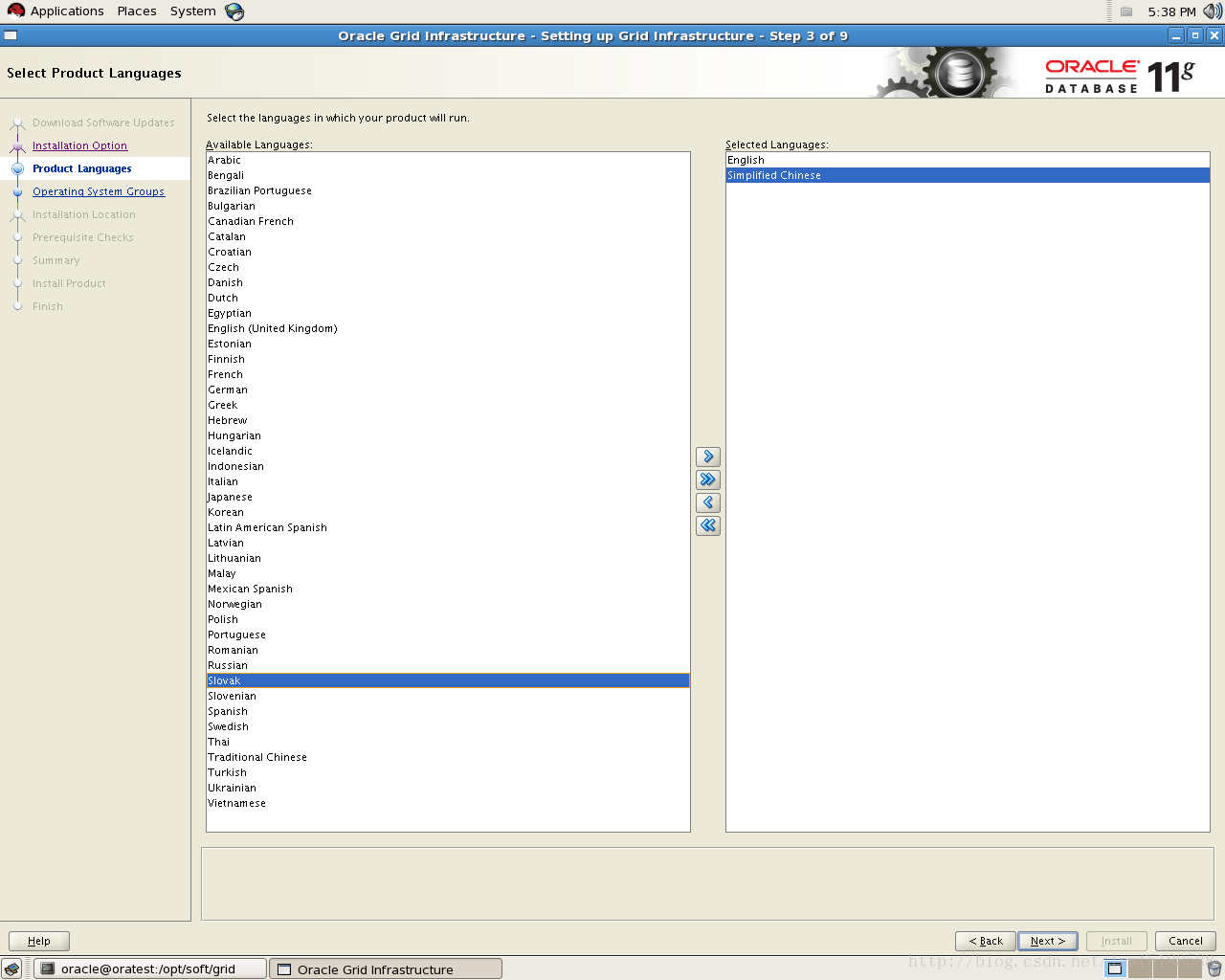Select the highlighted Slovak entry
This screenshot has width=1225, height=980.
point(448,680)
